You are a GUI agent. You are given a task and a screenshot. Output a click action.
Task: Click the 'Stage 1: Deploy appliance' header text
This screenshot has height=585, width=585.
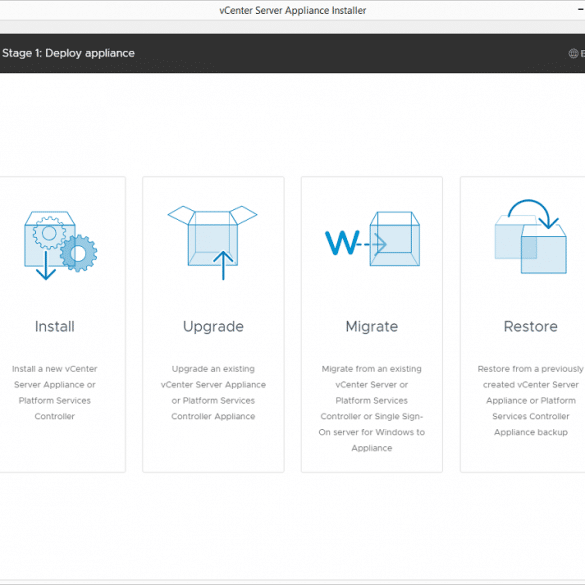pyautogui.click(x=68, y=53)
